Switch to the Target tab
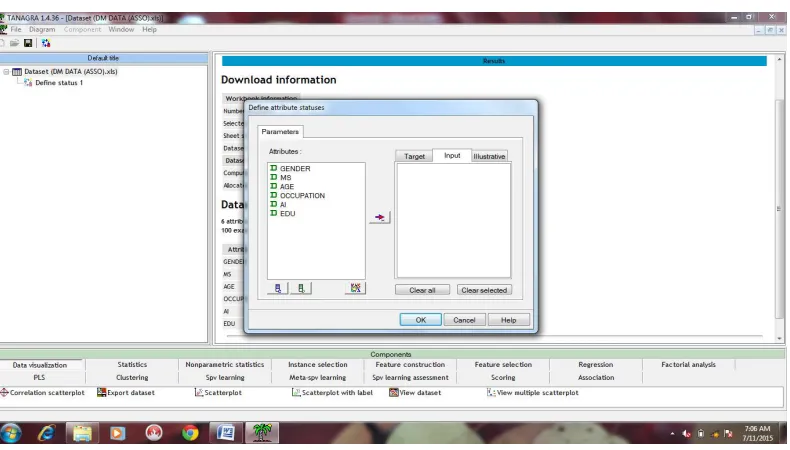This screenshot has width=790, height=450. point(414,156)
